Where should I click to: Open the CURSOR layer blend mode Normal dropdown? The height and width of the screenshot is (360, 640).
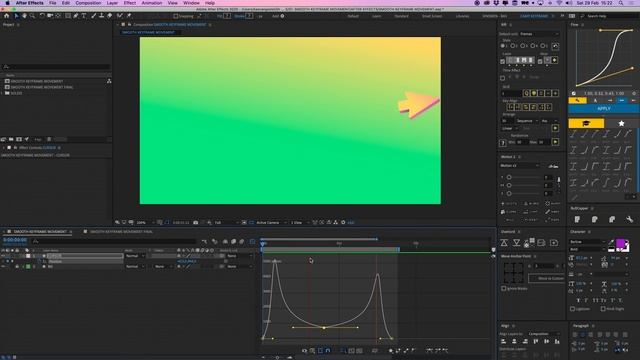coord(135,256)
